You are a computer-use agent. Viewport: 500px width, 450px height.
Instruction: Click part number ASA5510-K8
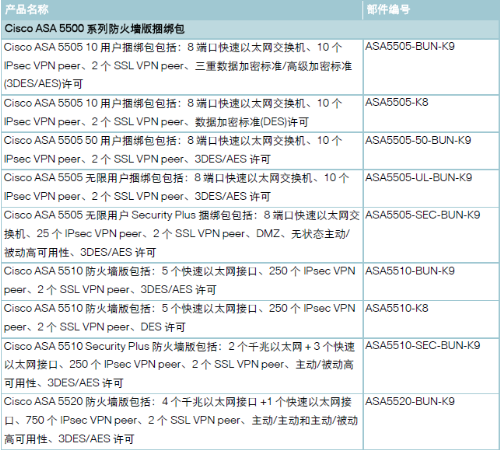pyautogui.click(x=397, y=308)
